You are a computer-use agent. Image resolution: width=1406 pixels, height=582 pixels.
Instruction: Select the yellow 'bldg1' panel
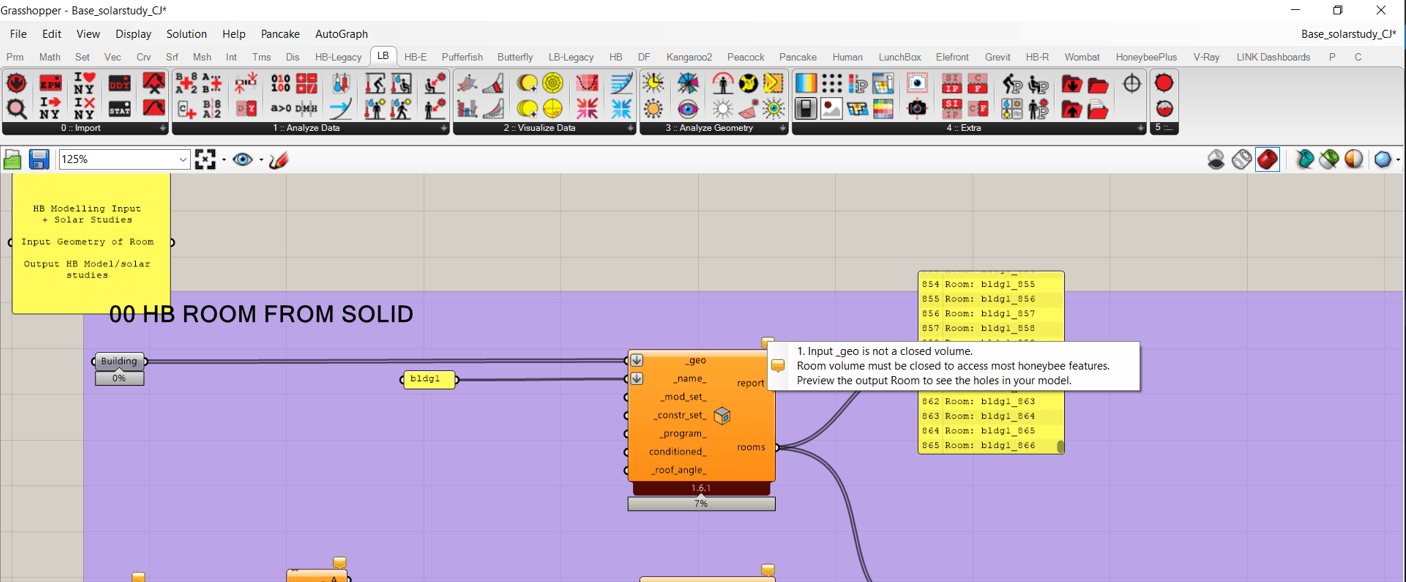(428, 379)
